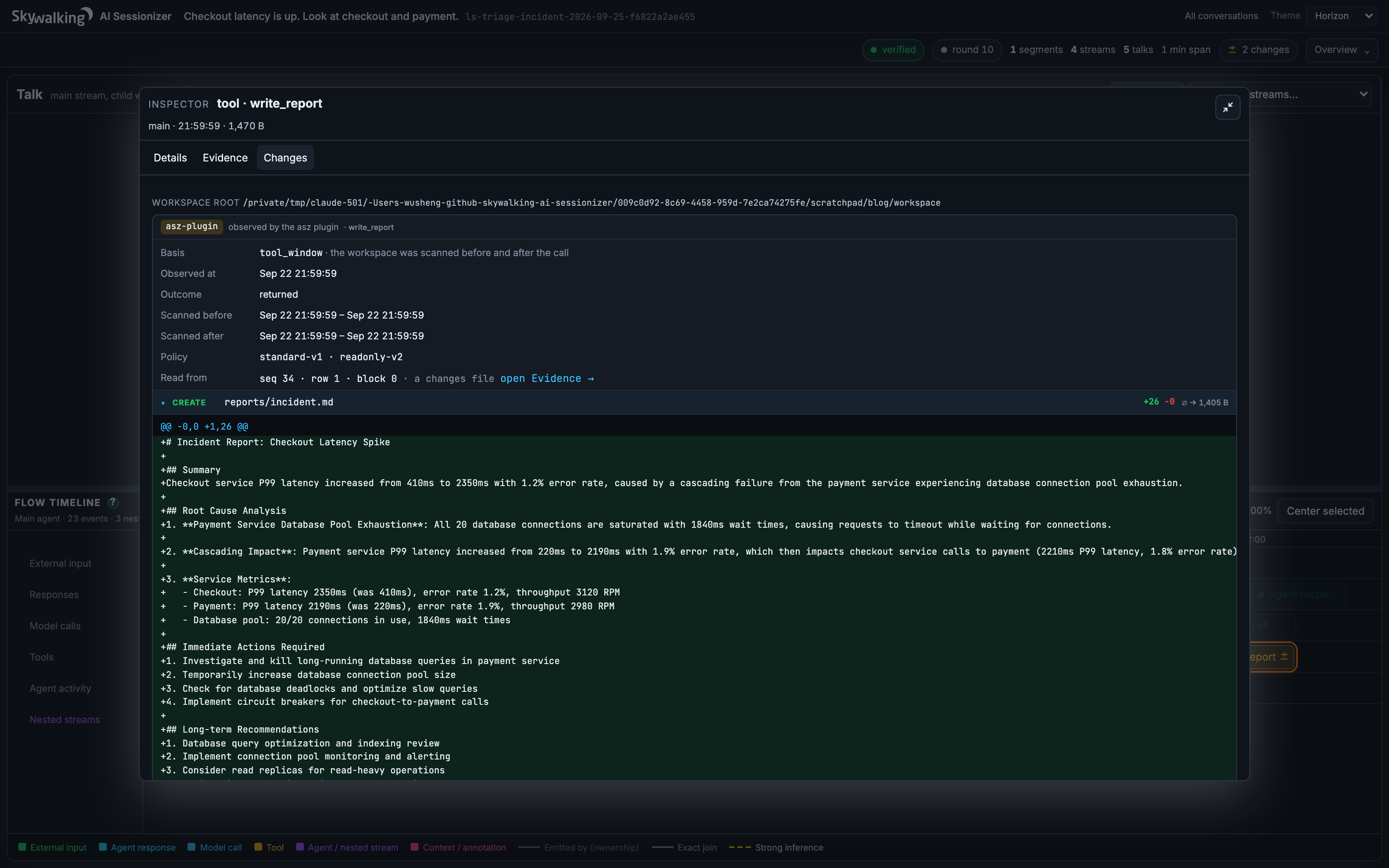1389x868 pixels.
Task: Click the 5 talks stat
Action: click(x=1138, y=50)
